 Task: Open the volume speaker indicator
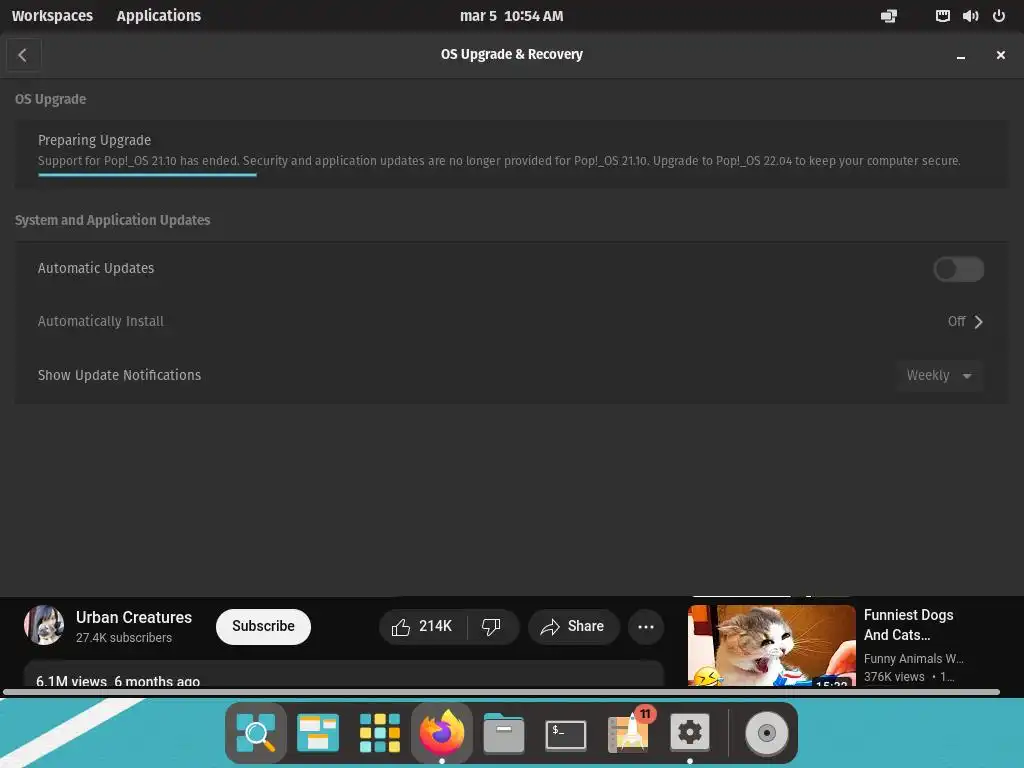point(970,16)
